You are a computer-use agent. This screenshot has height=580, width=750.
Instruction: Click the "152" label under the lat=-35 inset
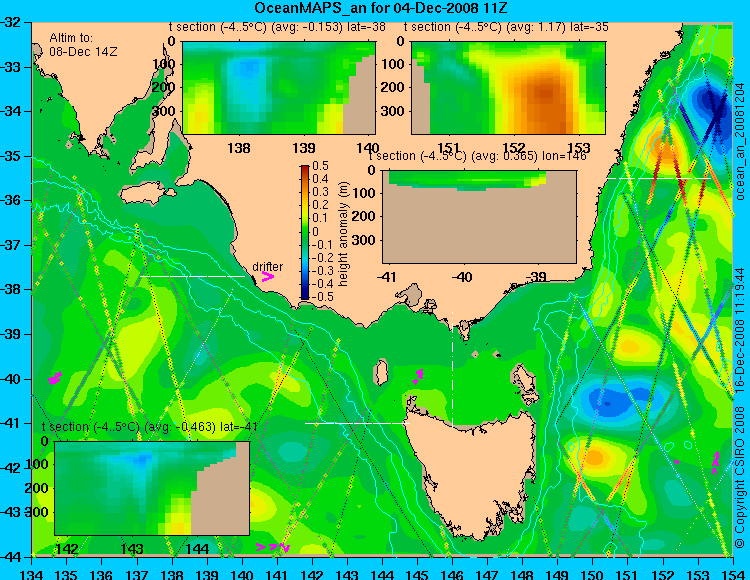(513, 147)
